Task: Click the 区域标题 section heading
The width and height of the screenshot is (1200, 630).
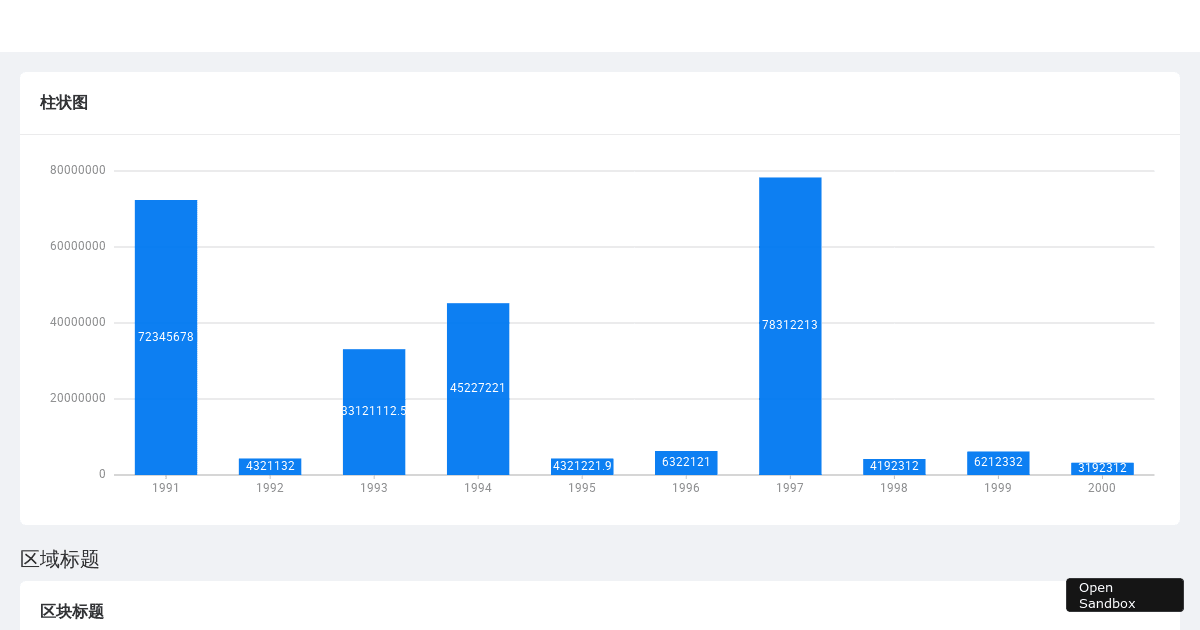Action: [x=60, y=559]
